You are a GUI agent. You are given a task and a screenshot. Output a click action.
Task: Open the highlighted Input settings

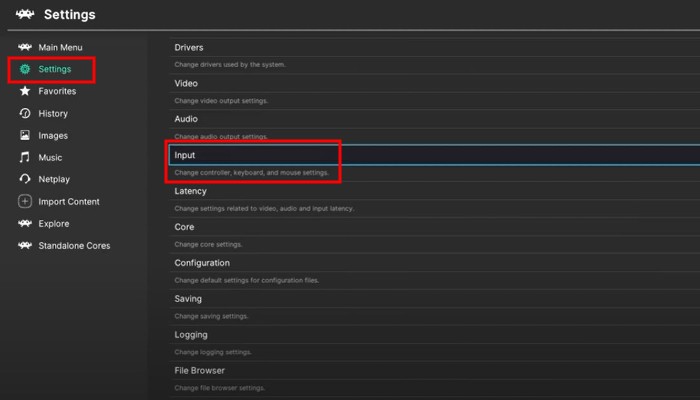434,155
